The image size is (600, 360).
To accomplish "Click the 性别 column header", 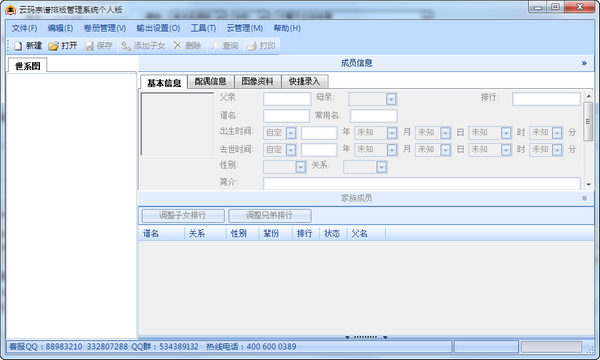I will (x=242, y=233).
